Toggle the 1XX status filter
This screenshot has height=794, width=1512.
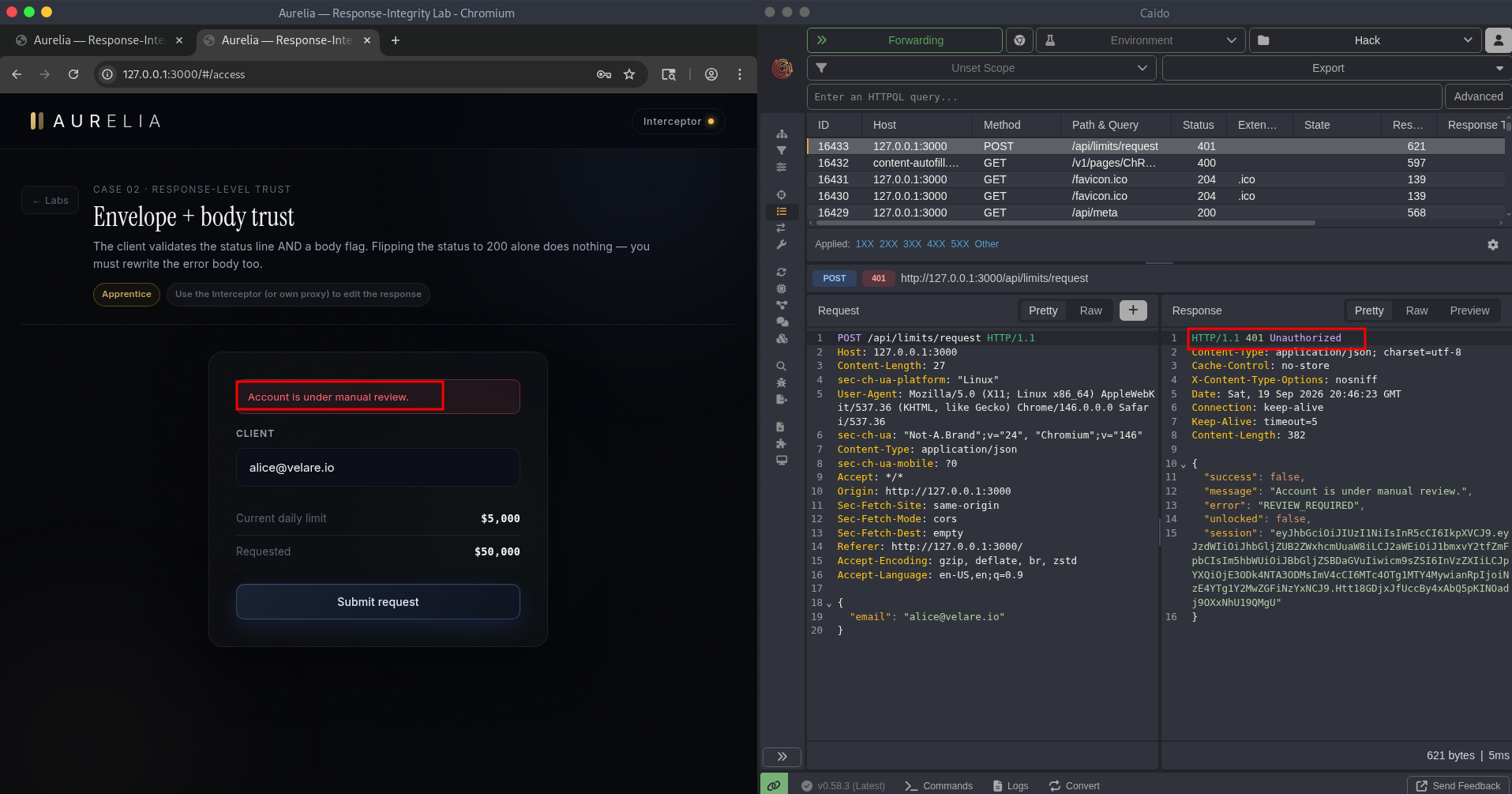pos(865,244)
